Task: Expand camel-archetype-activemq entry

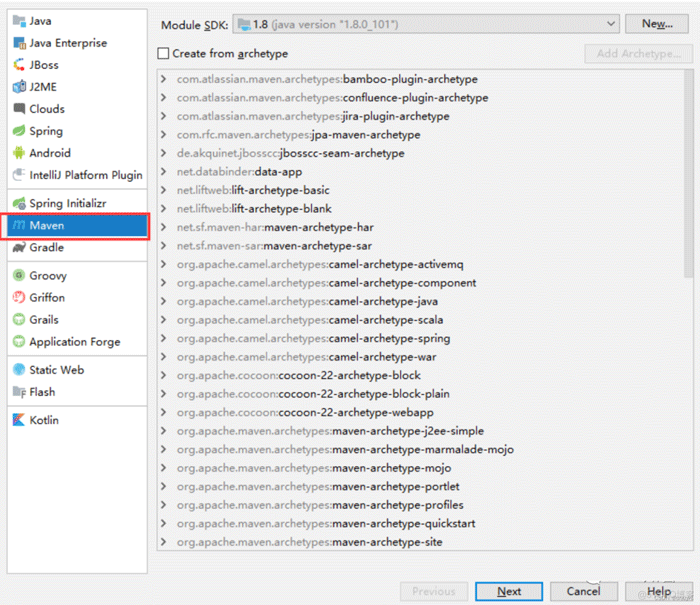Action: point(163,264)
